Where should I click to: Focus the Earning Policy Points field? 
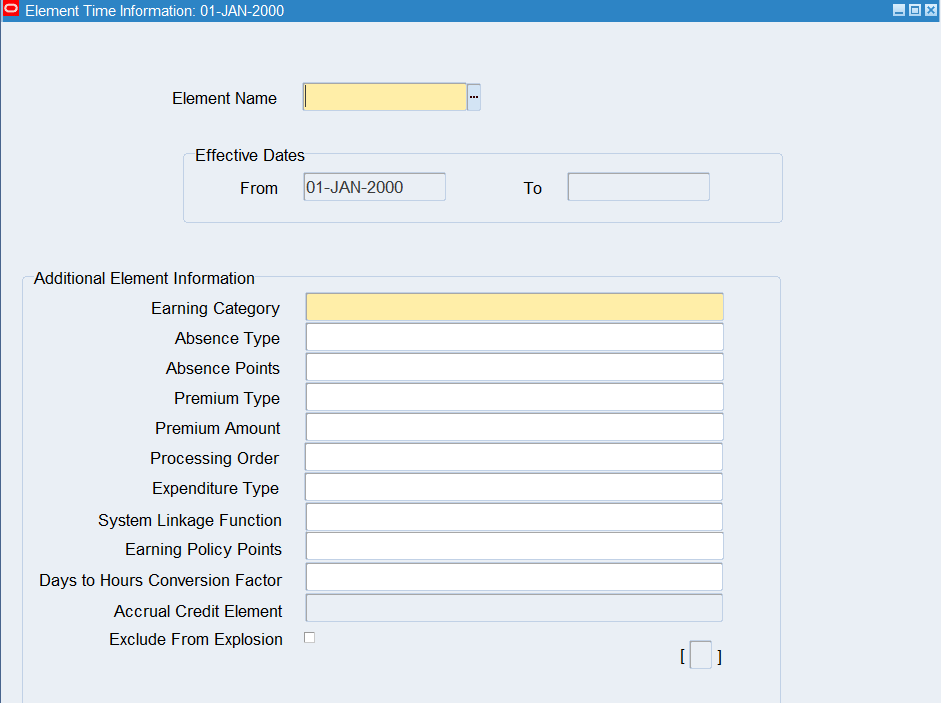pyautogui.click(x=514, y=547)
